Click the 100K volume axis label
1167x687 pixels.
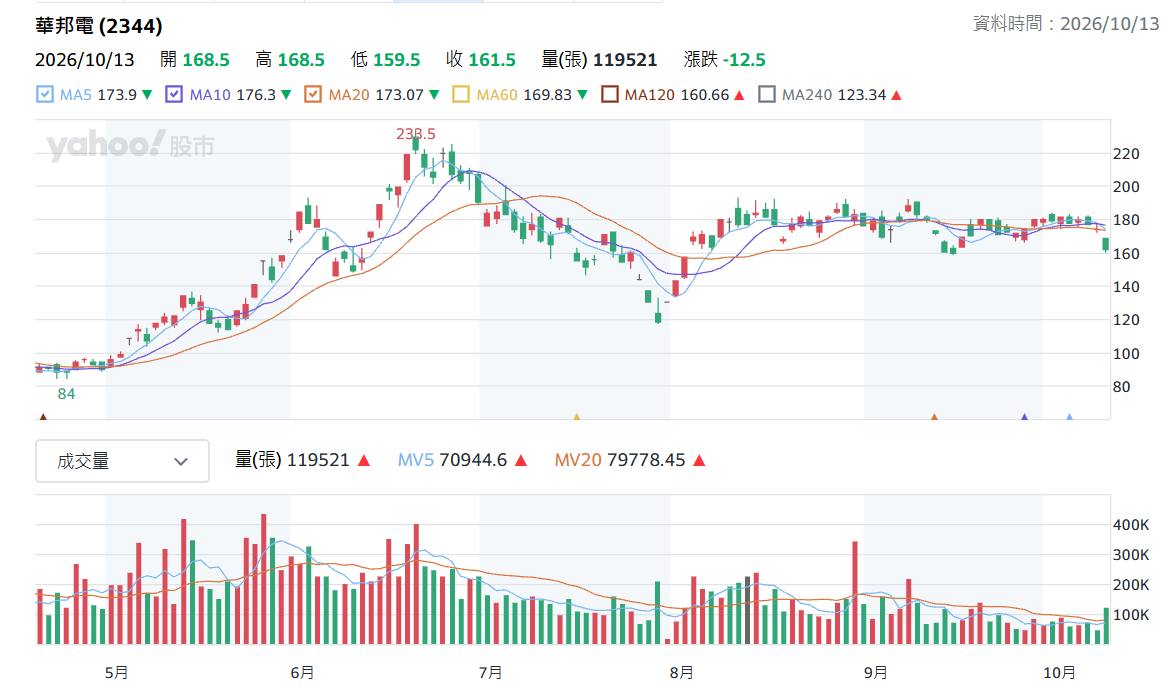point(1131,616)
